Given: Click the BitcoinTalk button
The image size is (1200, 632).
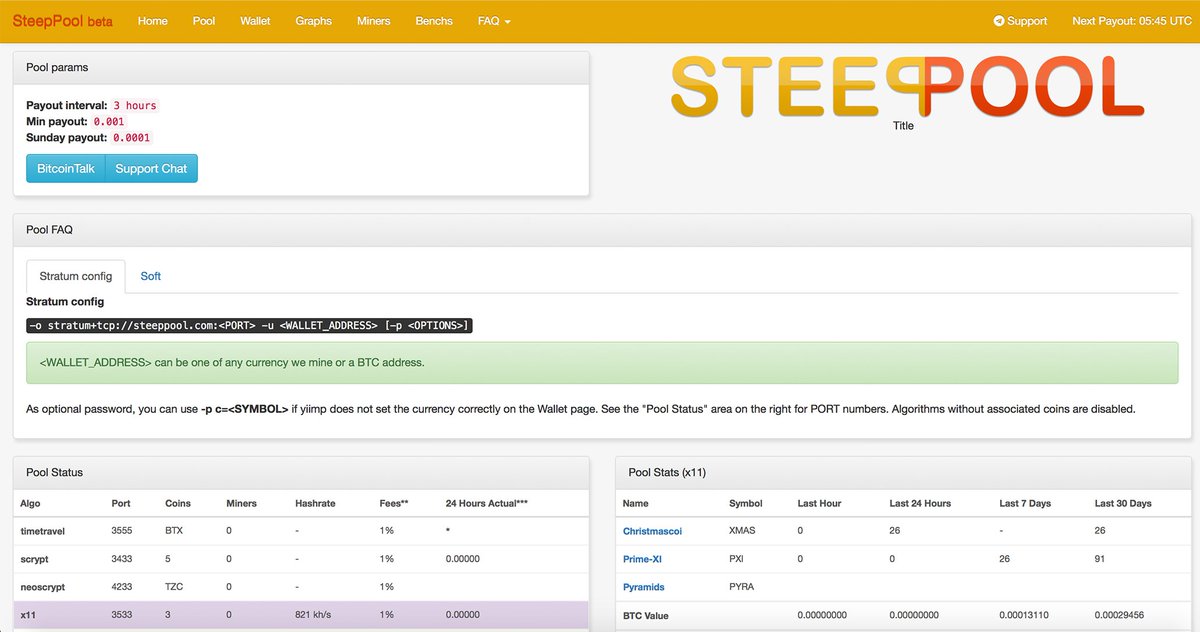Looking at the screenshot, I should [x=64, y=168].
